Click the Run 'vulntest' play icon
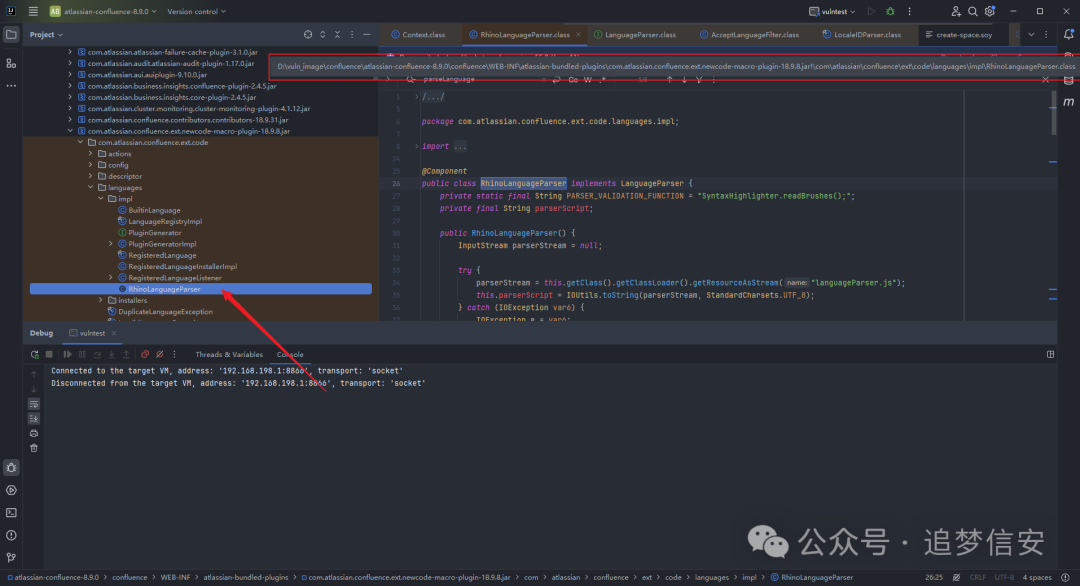Viewport: 1080px width, 586px height. tap(871, 12)
